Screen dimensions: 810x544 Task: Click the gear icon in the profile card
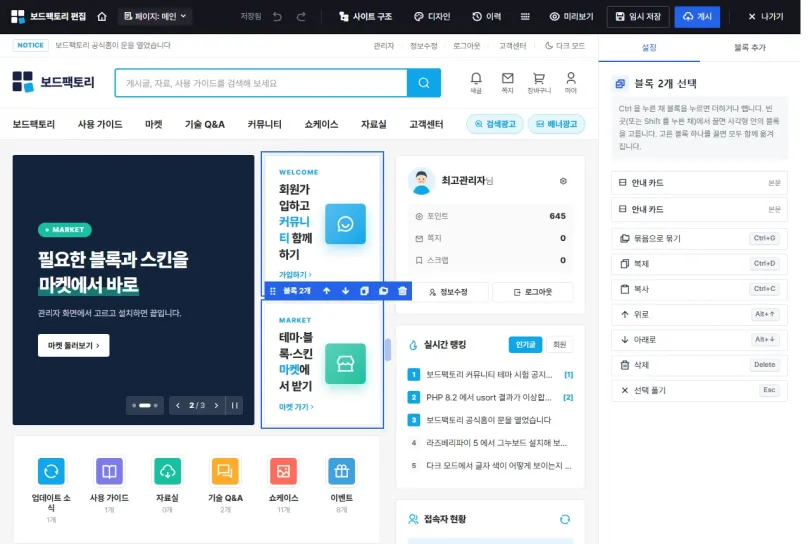click(563, 181)
